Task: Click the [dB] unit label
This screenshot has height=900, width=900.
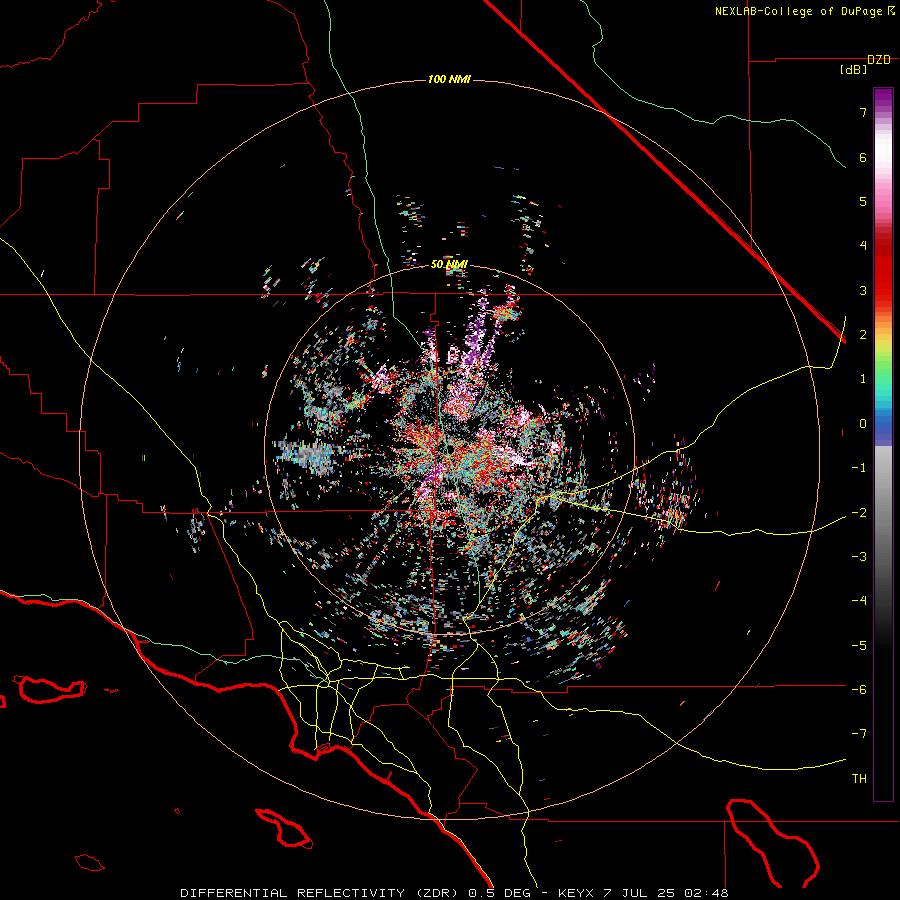Action: 854,70
